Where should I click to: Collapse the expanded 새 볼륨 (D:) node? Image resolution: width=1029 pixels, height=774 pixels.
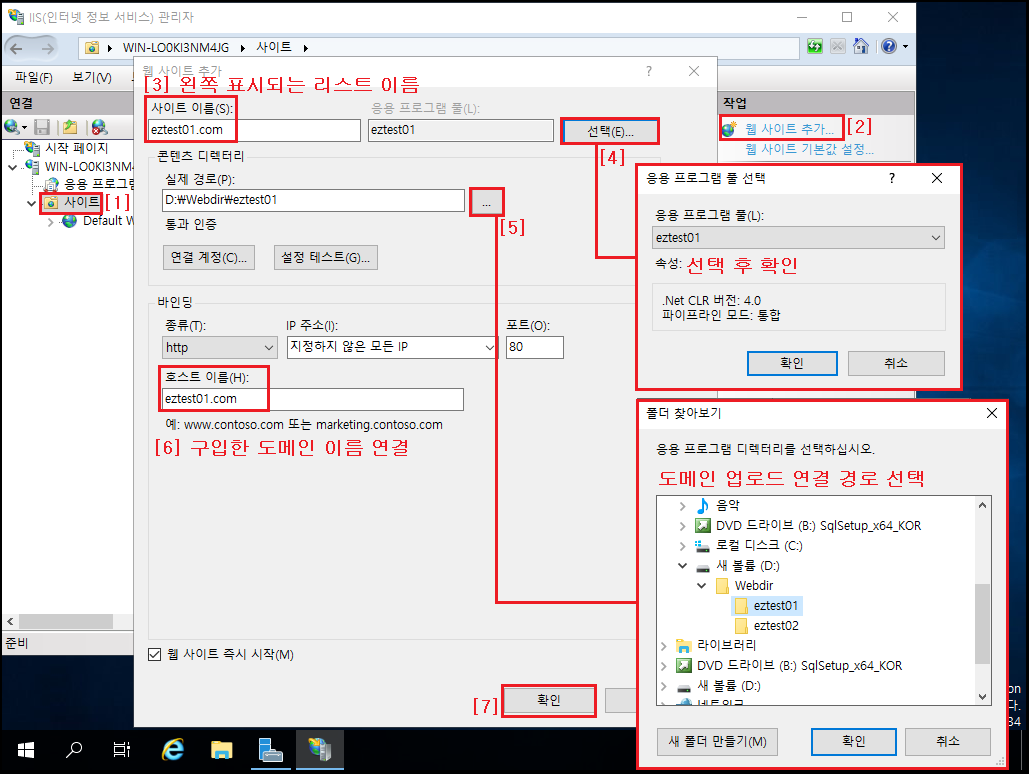click(x=682, y=566)
